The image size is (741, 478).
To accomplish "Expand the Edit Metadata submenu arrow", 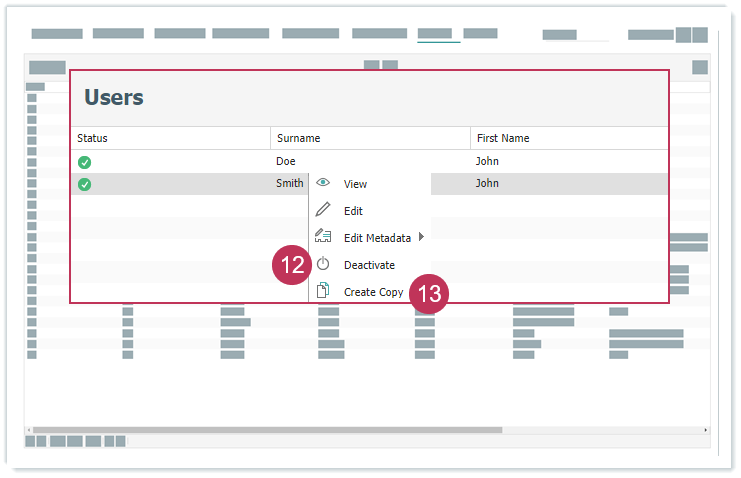I will coord(421,238).
